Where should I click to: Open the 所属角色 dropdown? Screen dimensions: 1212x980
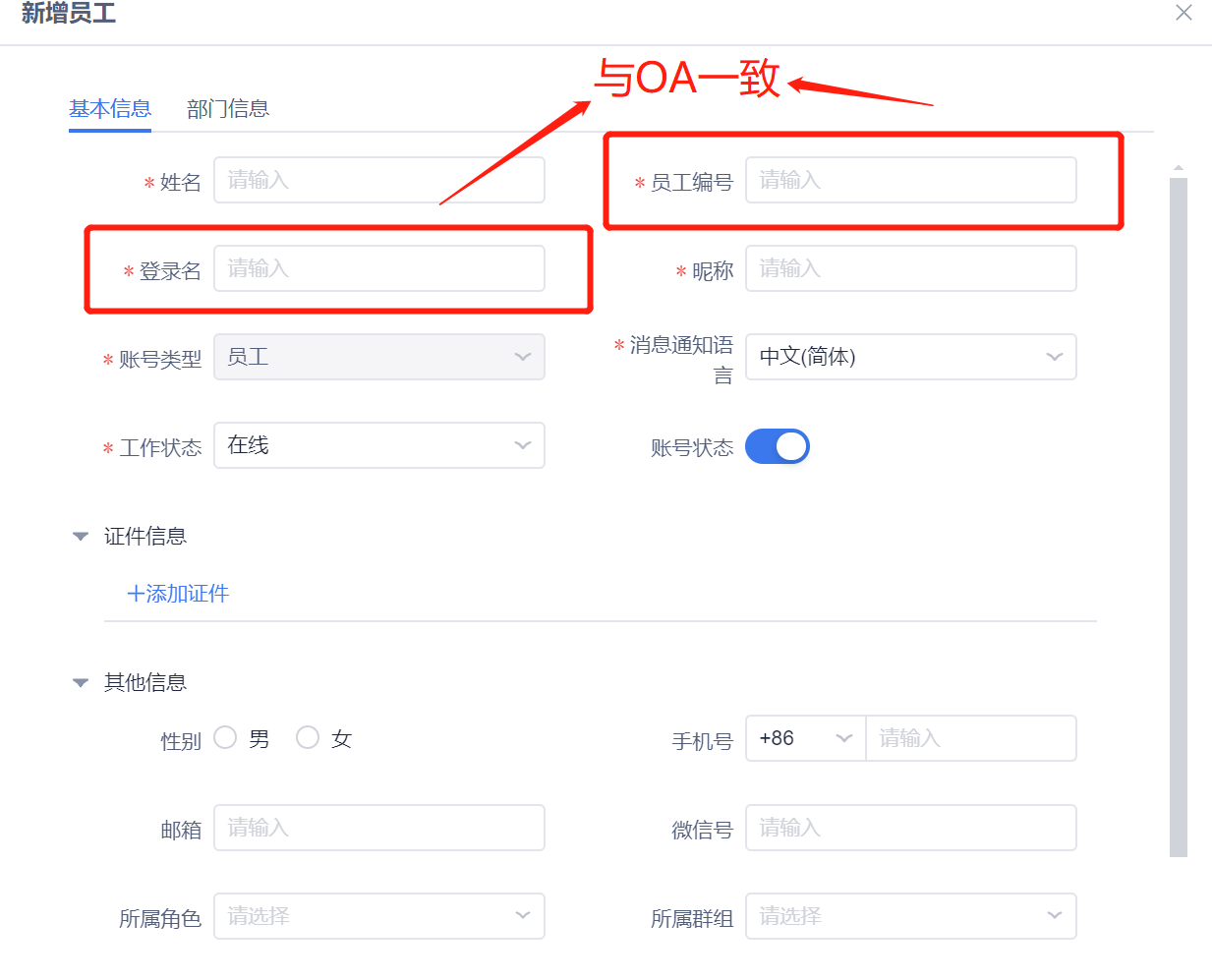point(378,916)
